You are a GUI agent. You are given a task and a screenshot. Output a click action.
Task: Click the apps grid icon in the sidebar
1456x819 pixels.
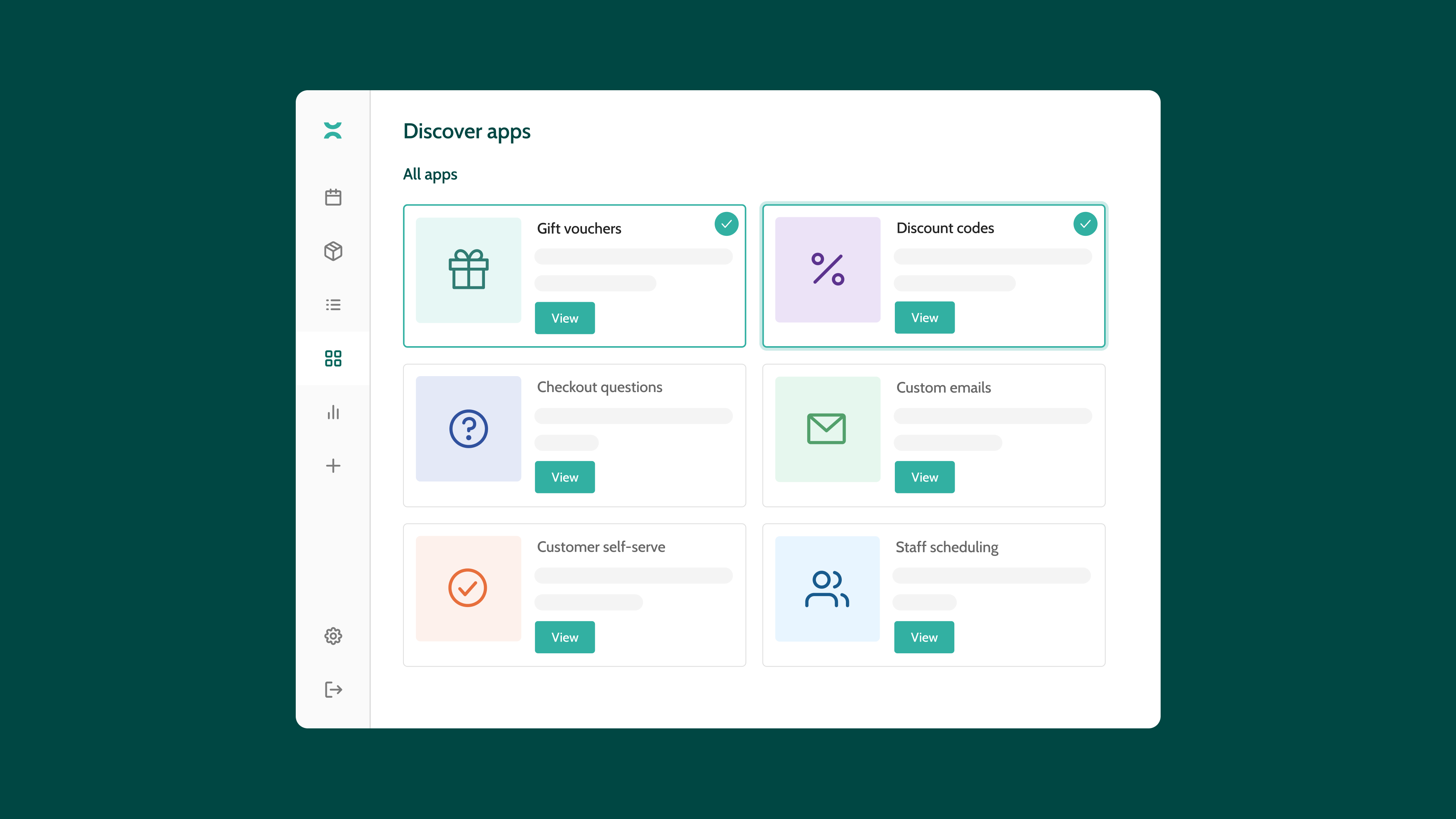[x=334, y=358]
